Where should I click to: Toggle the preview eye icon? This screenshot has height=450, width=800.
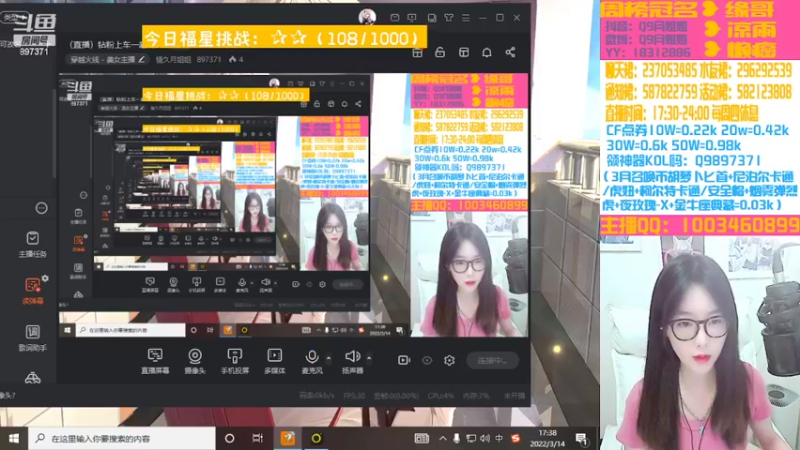pyautogui.click(x=427, y=360)
